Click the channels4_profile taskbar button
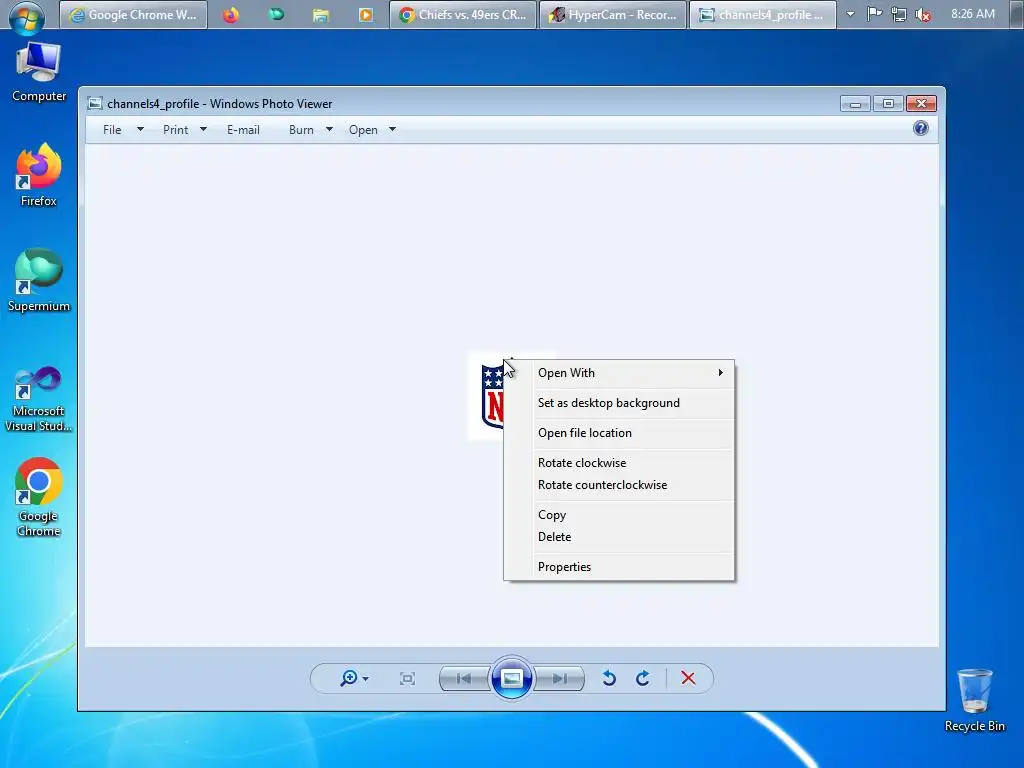Screen dimensions: 1024x768 coord(763,15)
